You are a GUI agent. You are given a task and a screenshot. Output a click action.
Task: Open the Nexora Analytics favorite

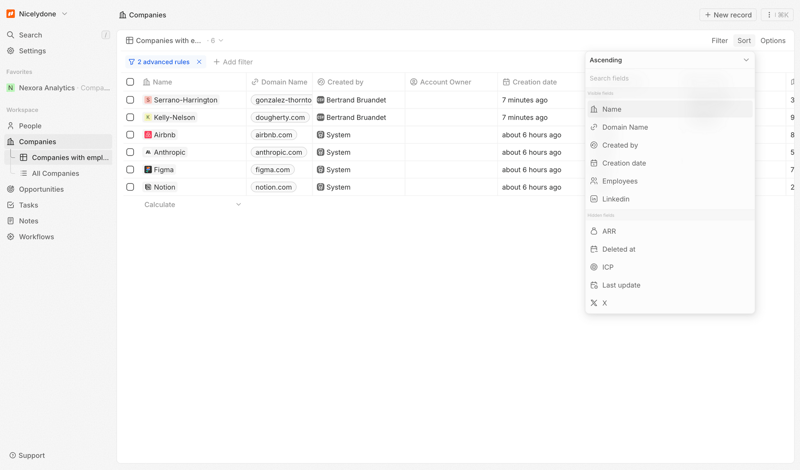[x=58, y=88]
